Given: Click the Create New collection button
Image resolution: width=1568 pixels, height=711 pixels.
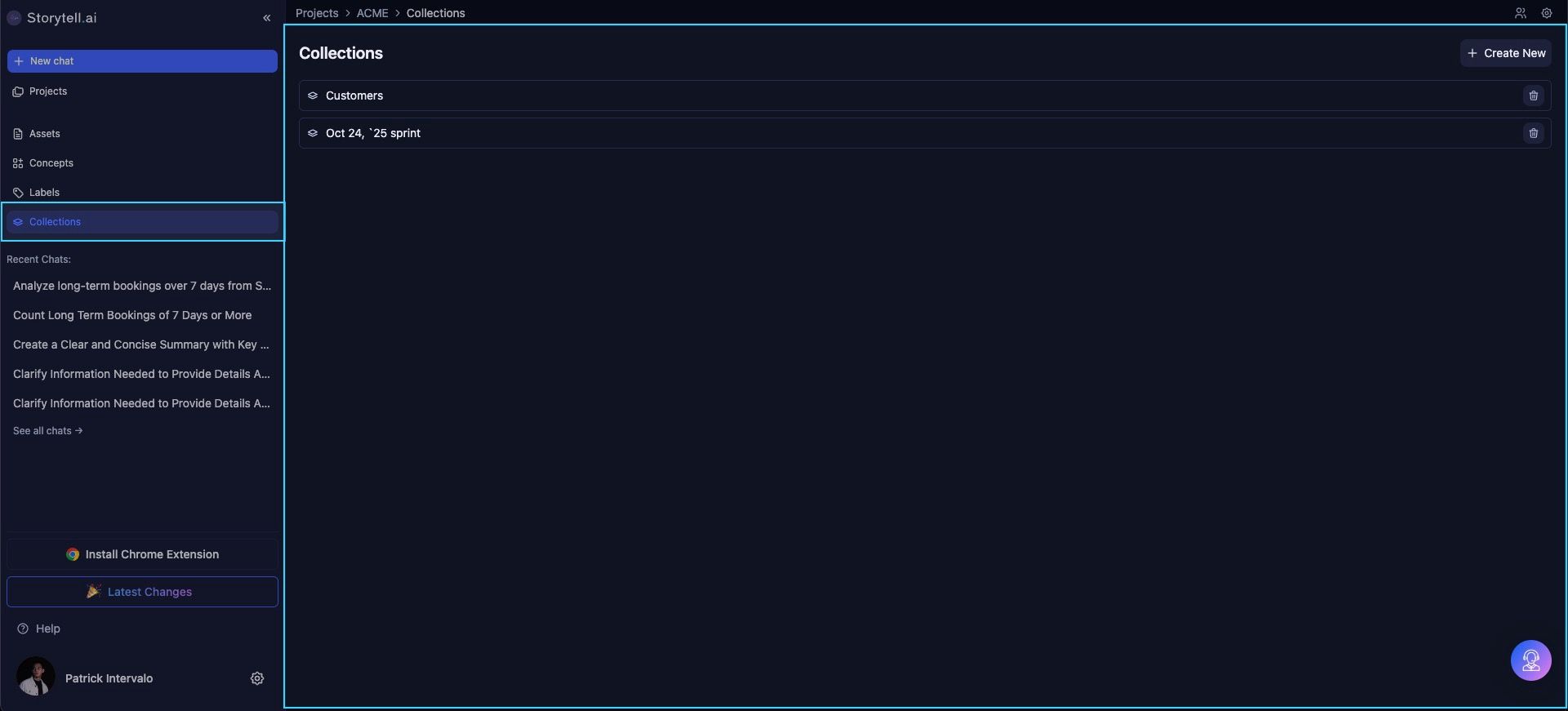Looking at the screenshot, I should pyautogui.click(x=1505, y=53).
